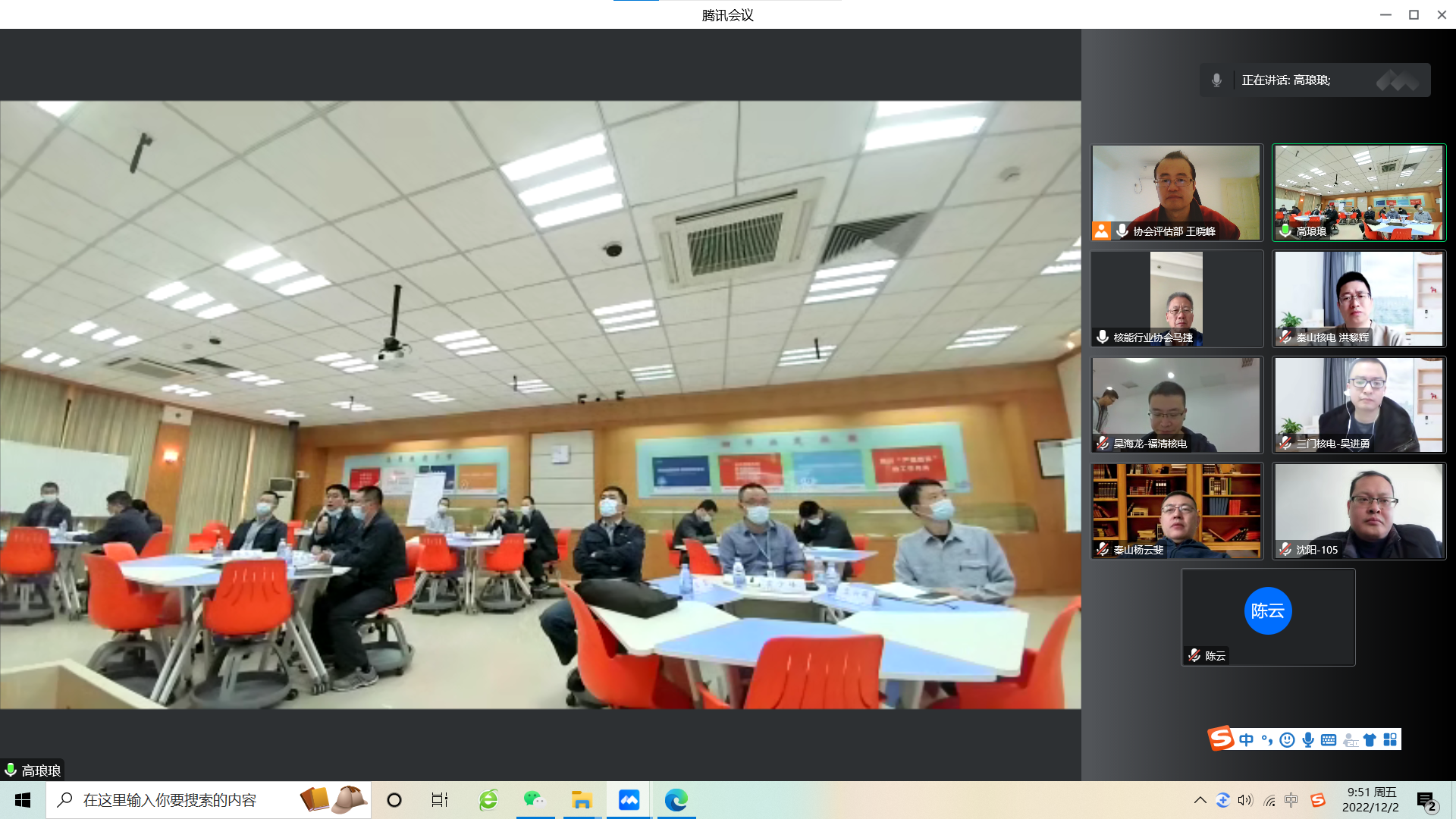1456x819 pixels.
Task: Open Task View from the taskbar
Action: (x=439, y=800)
